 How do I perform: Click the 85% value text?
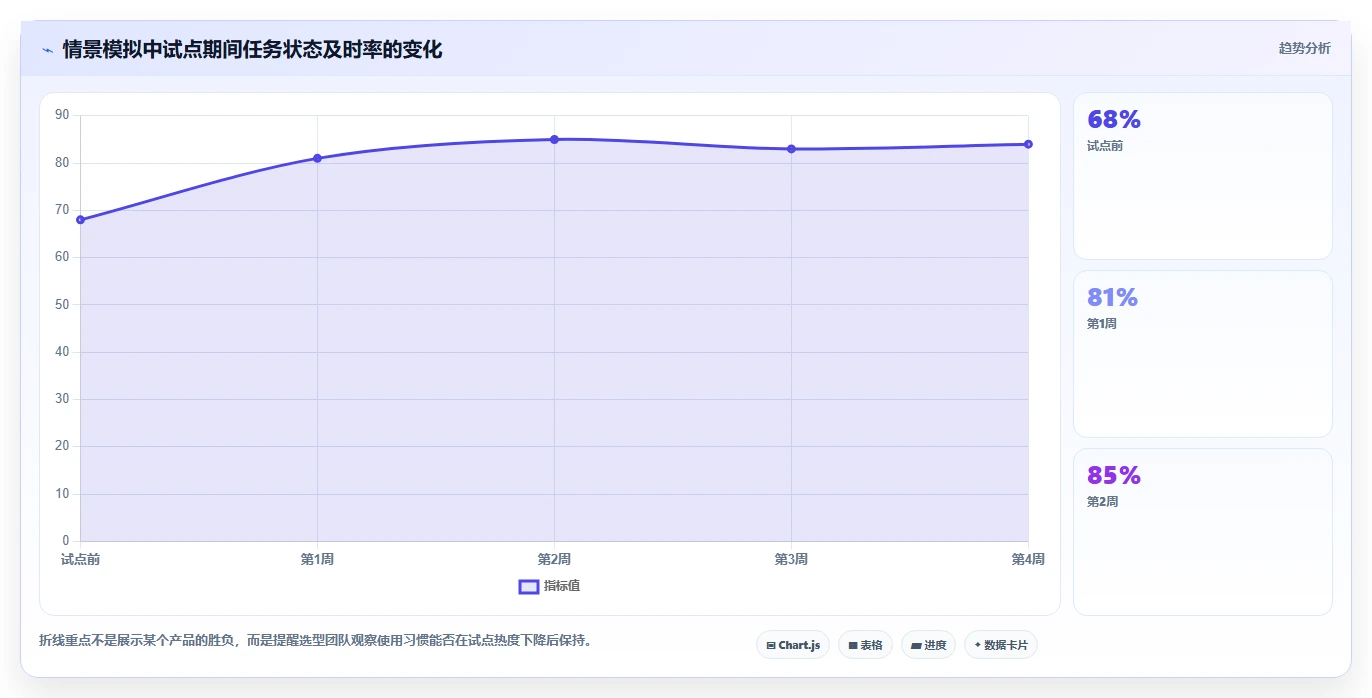[1114, 476]
